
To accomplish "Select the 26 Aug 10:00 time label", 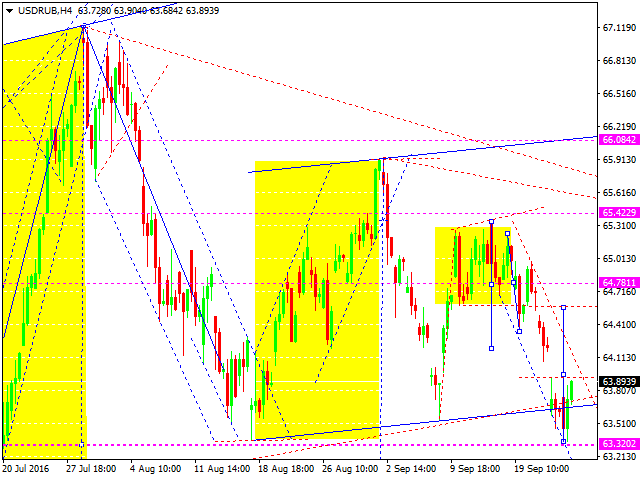I will click(x=350, y=469).
